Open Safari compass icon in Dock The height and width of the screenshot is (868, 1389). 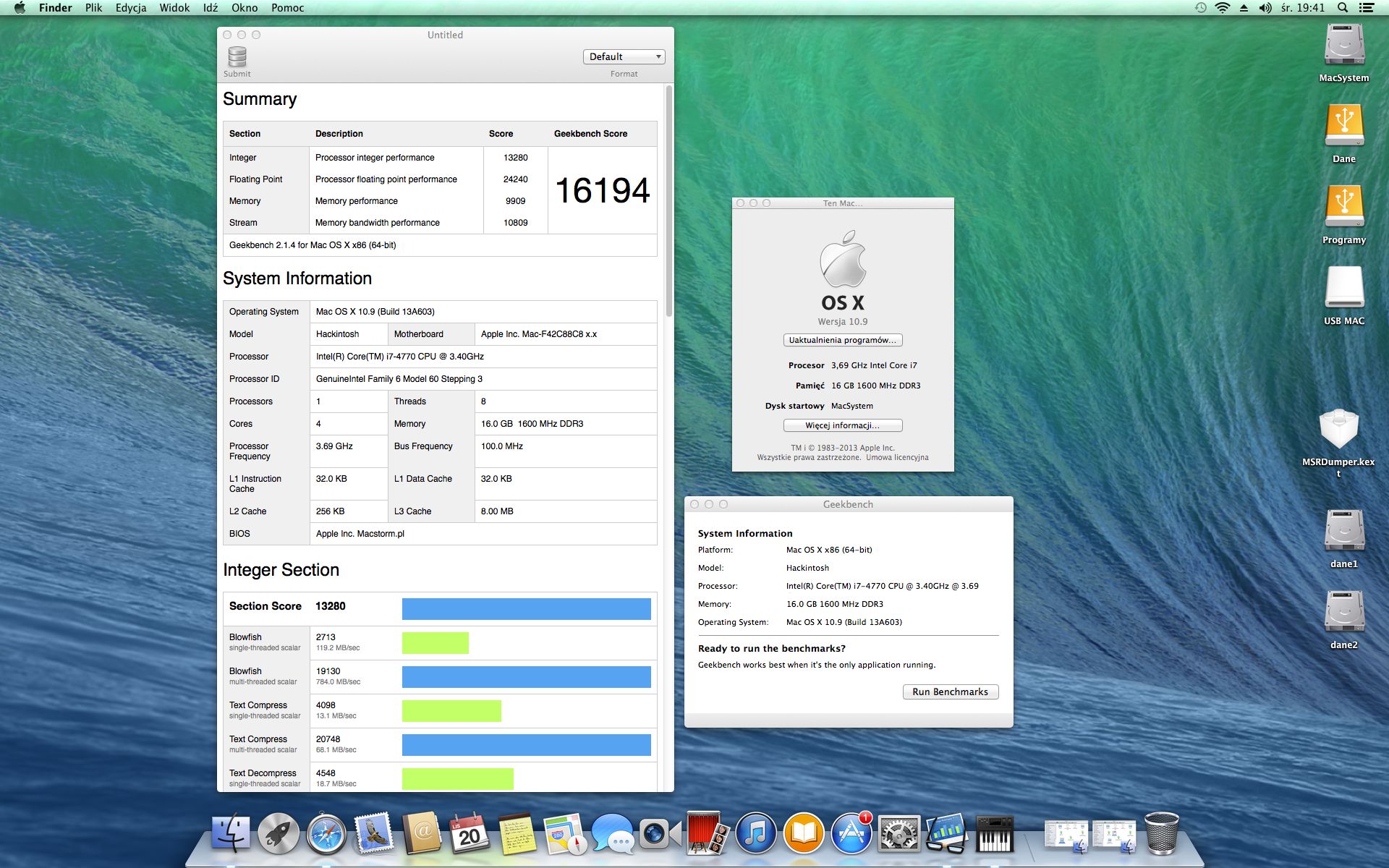click(326, 833)
